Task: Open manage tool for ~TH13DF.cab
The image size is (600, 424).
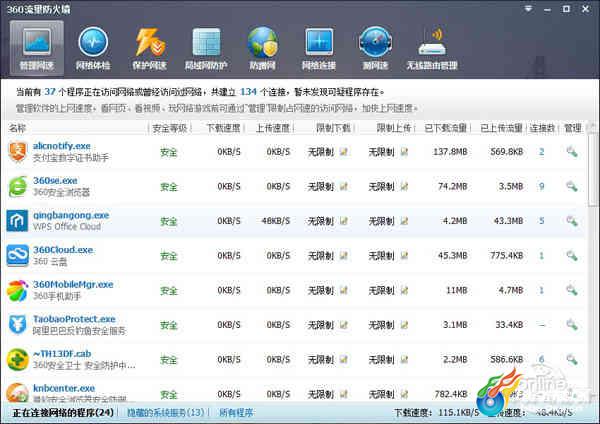Action: pos(572,359)
